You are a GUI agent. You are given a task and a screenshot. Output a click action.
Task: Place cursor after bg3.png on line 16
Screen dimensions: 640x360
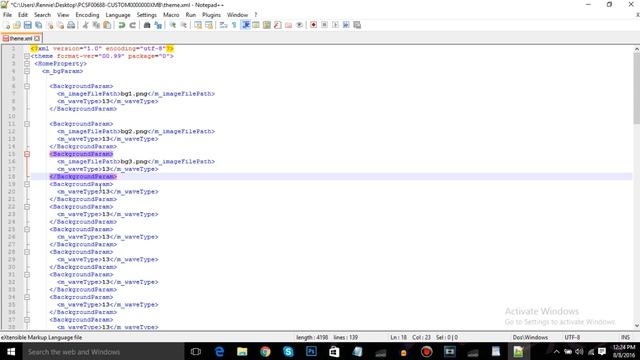tap(147, 162)
